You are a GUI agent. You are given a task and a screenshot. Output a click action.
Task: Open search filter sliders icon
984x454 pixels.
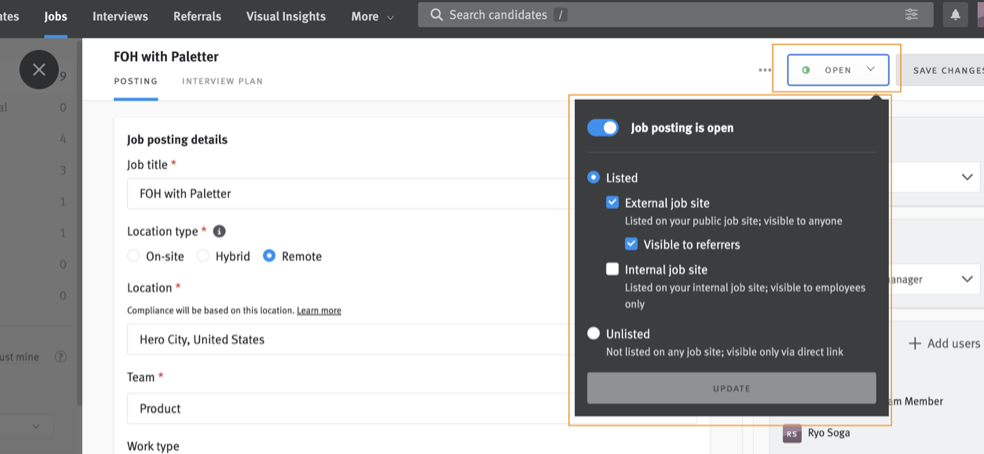(x=911, y=15)
